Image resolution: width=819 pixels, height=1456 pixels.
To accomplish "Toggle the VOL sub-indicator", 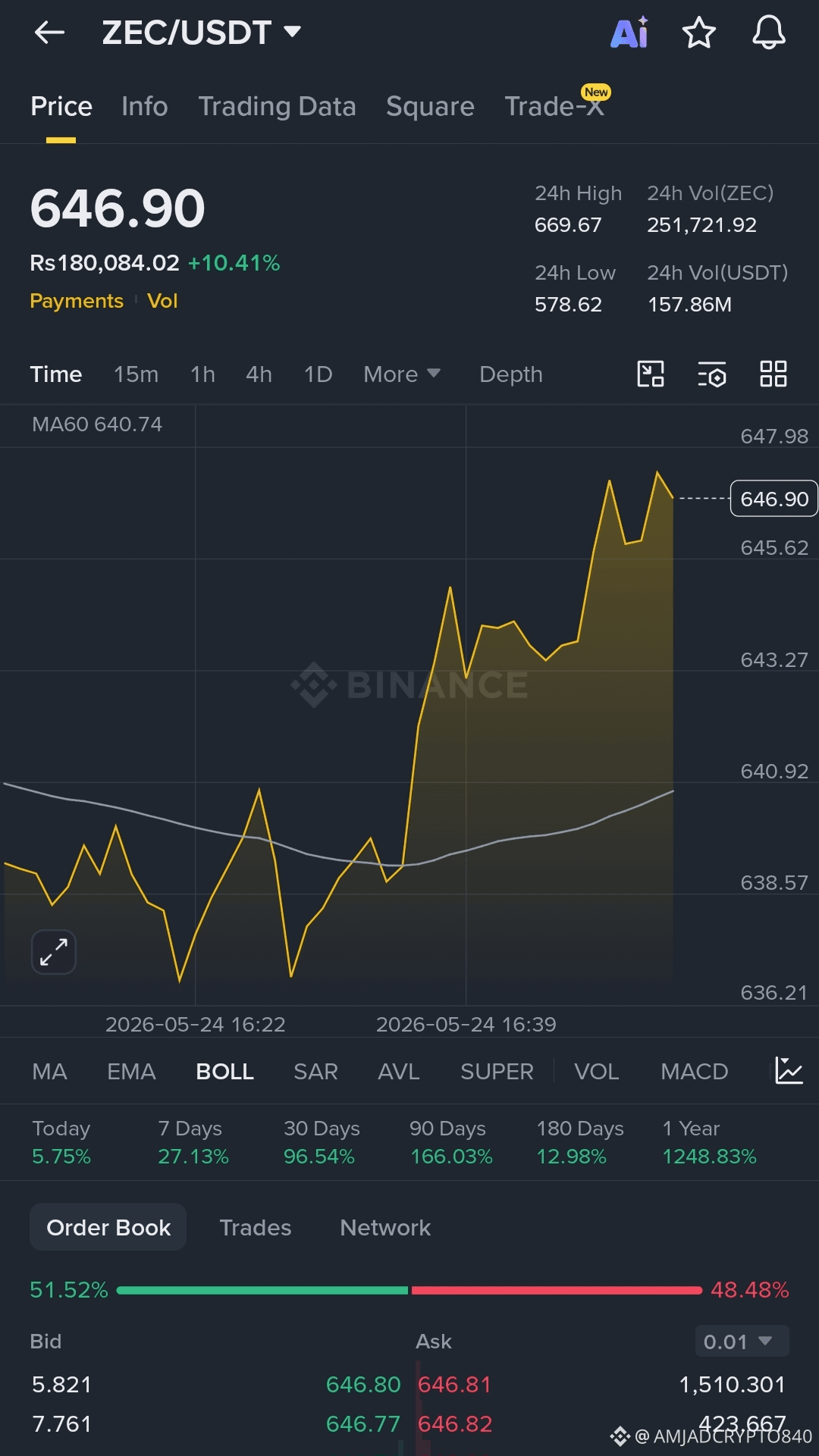I will [x=597, y=1072].
